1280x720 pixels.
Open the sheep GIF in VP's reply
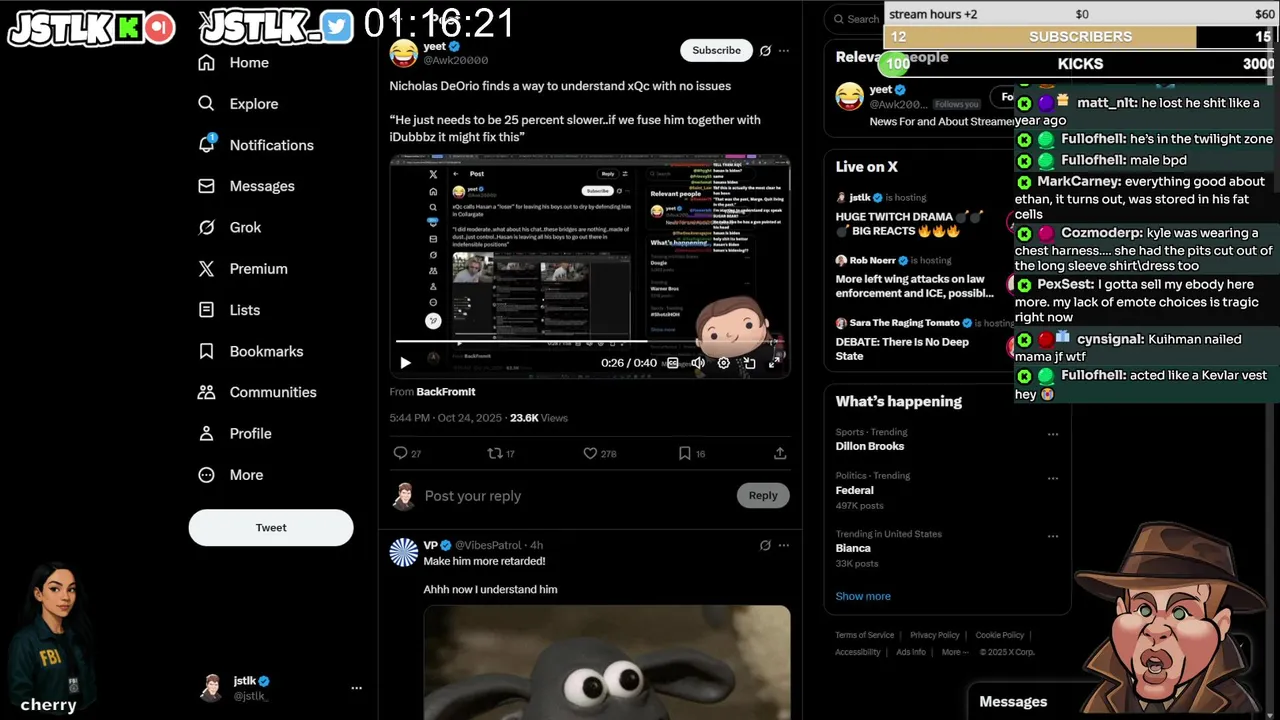pos(607,662)
